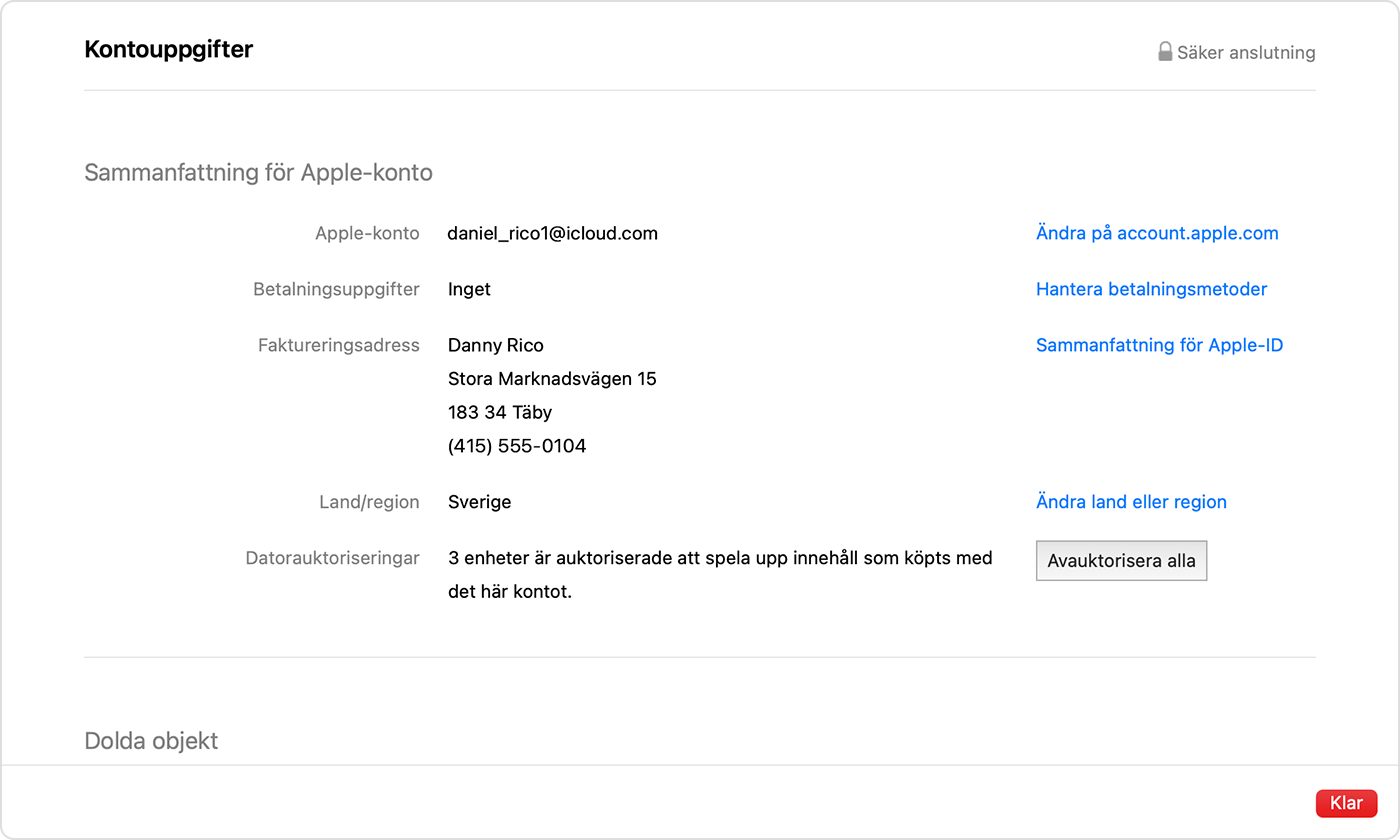The width and height of the screenshot is (1400, 840).
Task: Click the phone number (415) 555-0104
Action: pos(517,446)
